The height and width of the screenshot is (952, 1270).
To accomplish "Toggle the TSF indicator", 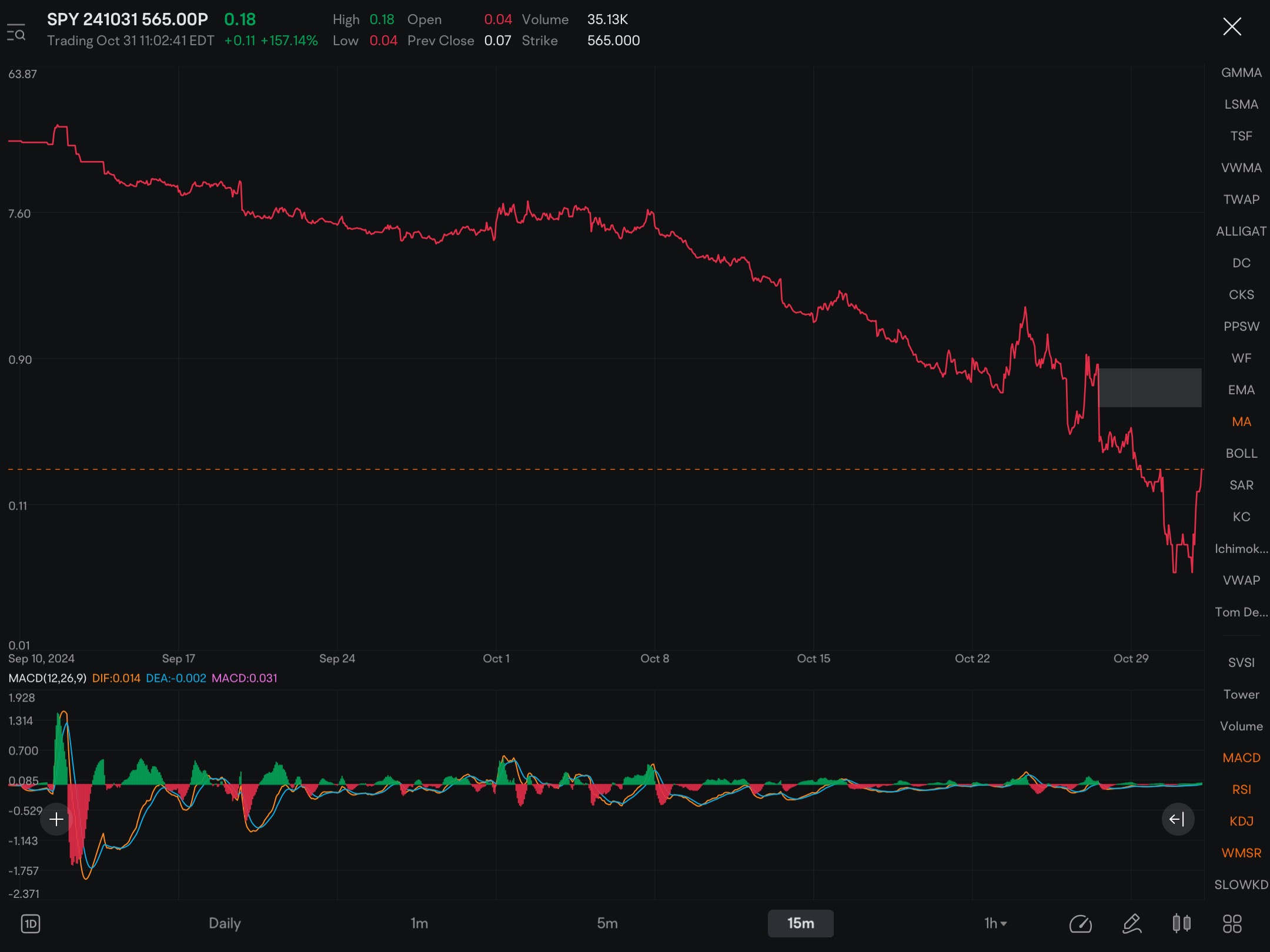I will click(x=1241, y=136).
